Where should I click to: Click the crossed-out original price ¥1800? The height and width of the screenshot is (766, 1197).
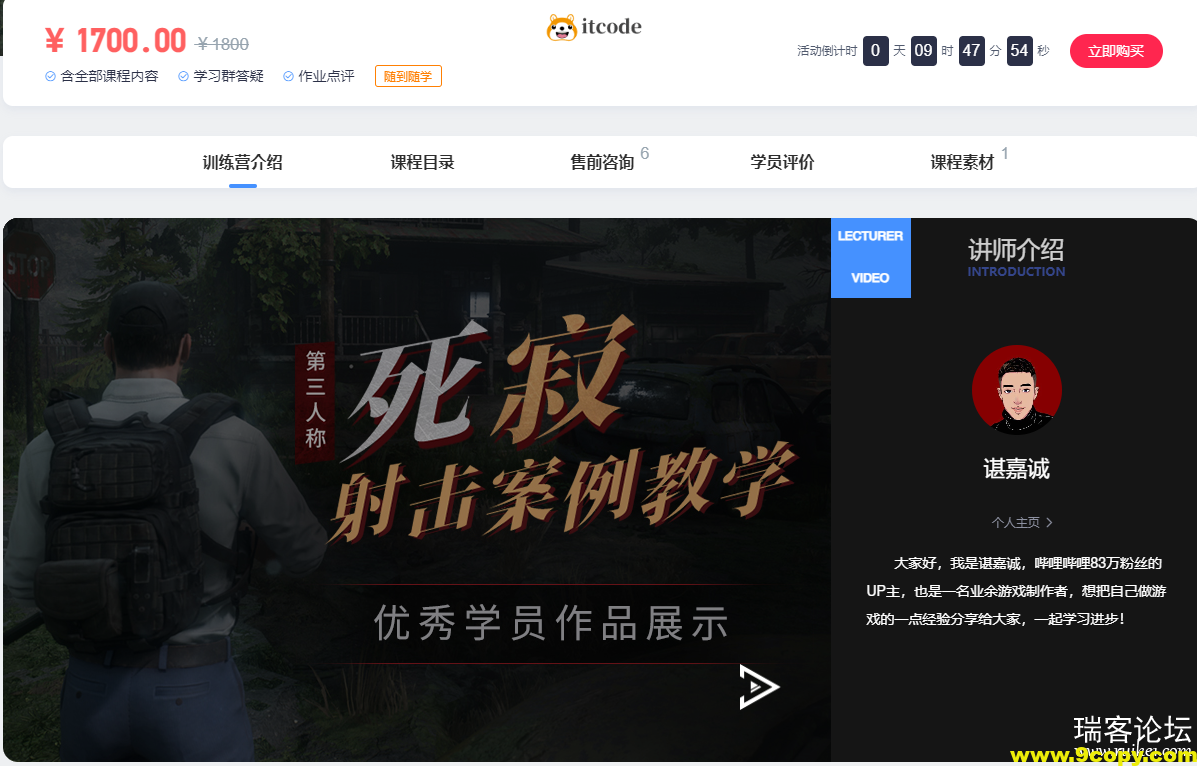pos(220,42)
